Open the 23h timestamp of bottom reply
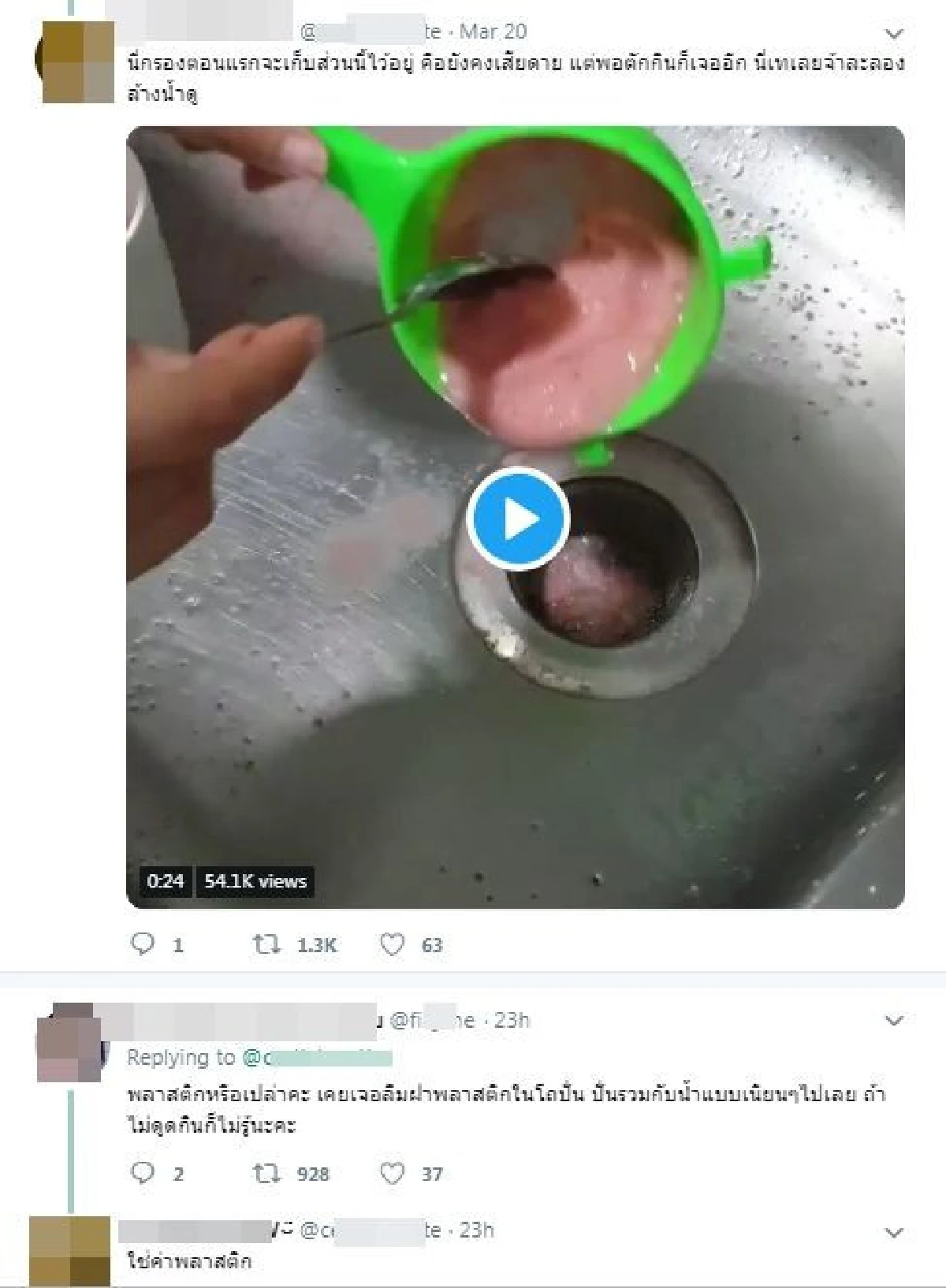Screen dimensions: 946x1288 476,1230
